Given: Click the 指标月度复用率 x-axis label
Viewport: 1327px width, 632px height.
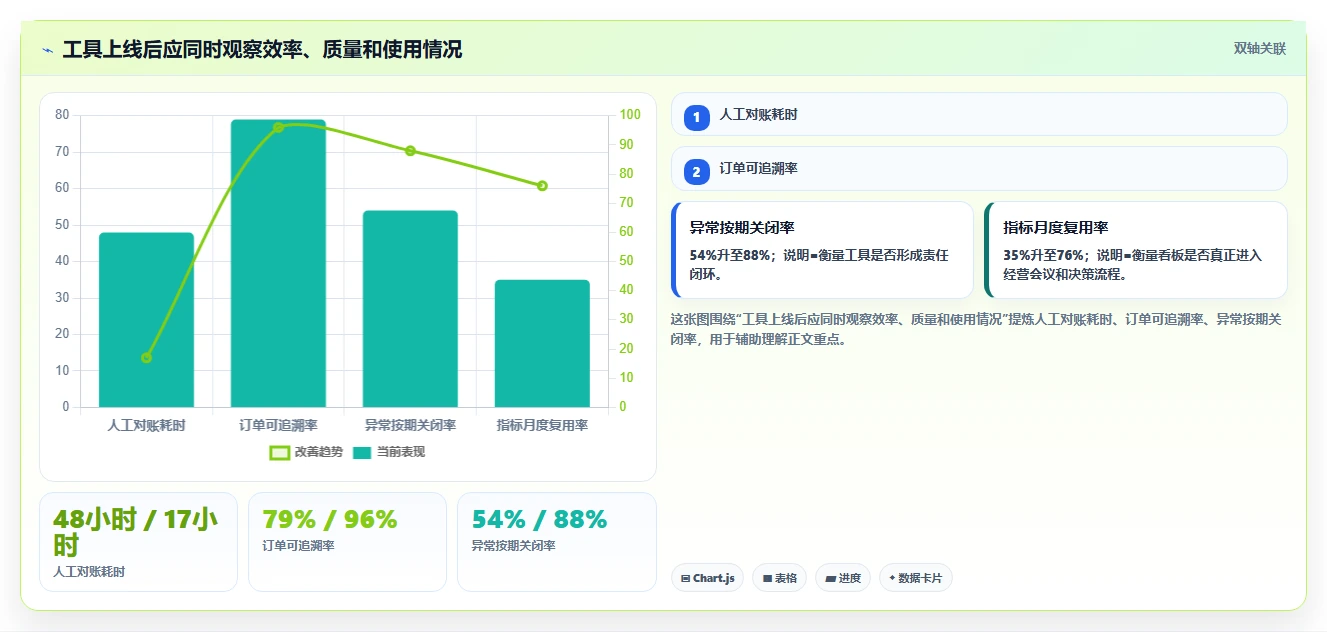Looking at the screenshot, I should click(542, 425).
